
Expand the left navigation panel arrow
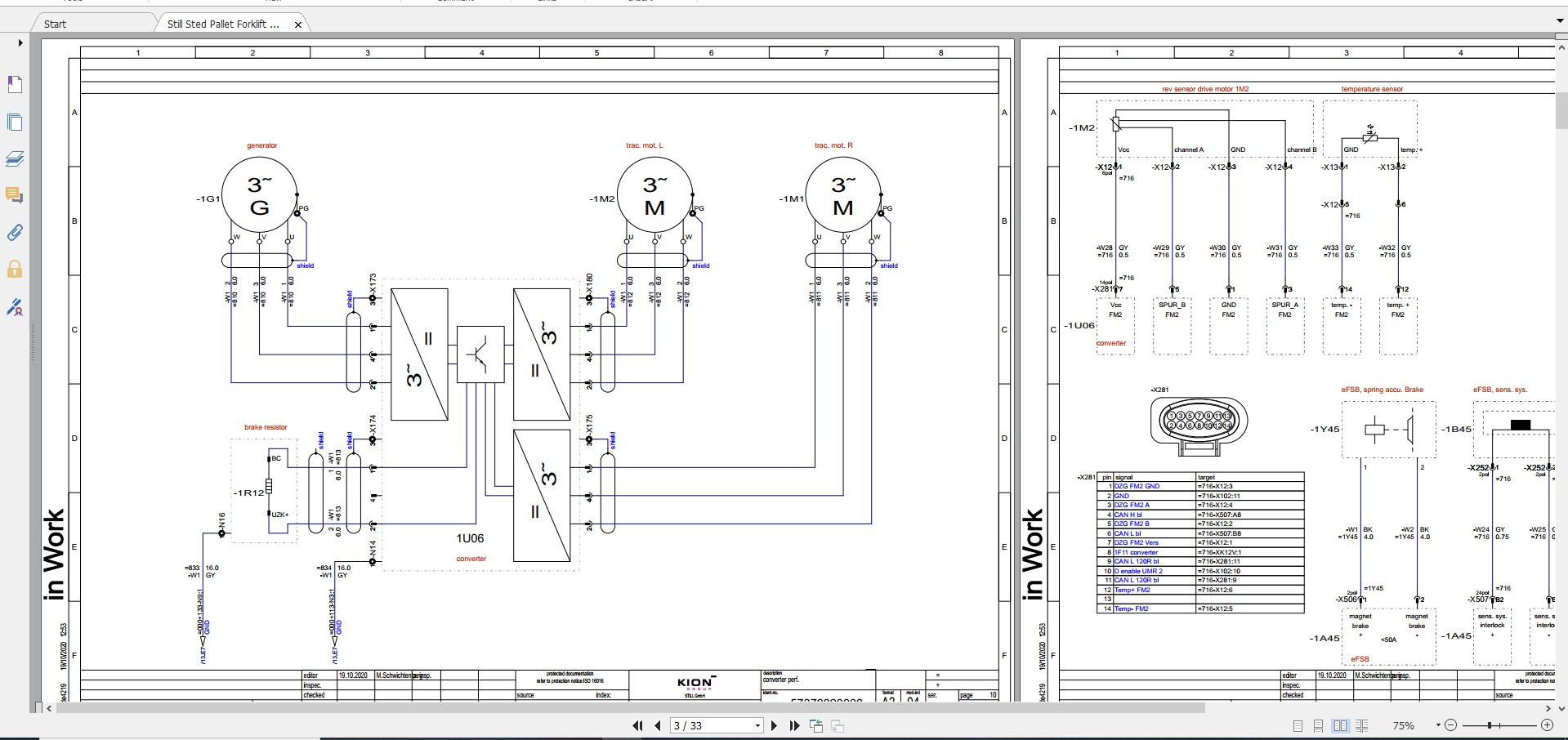pyautogui.click(x=20, y=42)
